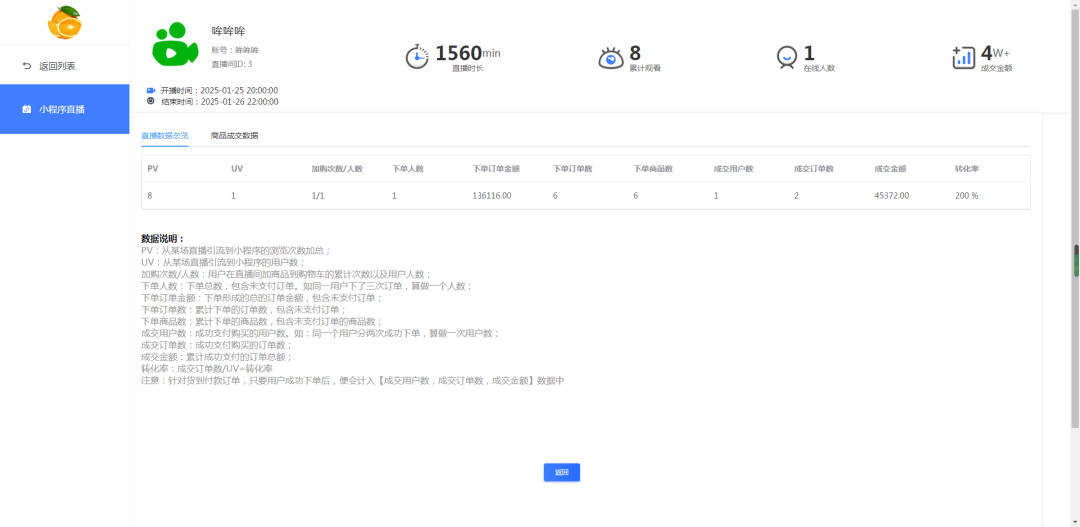Image resolution: width=1080 pixels, height=527 pixels.
Task: Select 小程序直播 menu item
Action: pos(62,109)
